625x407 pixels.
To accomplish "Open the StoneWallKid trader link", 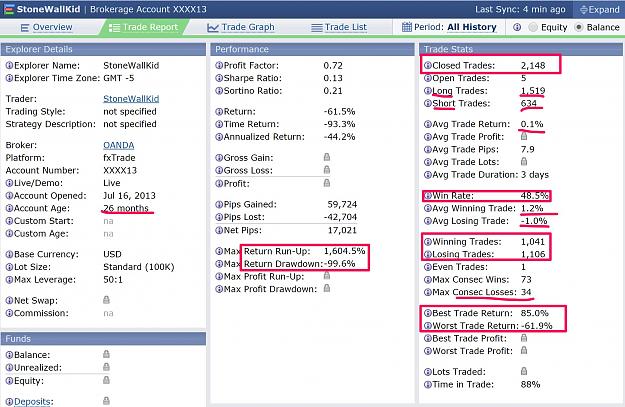I will pos(131,98).
